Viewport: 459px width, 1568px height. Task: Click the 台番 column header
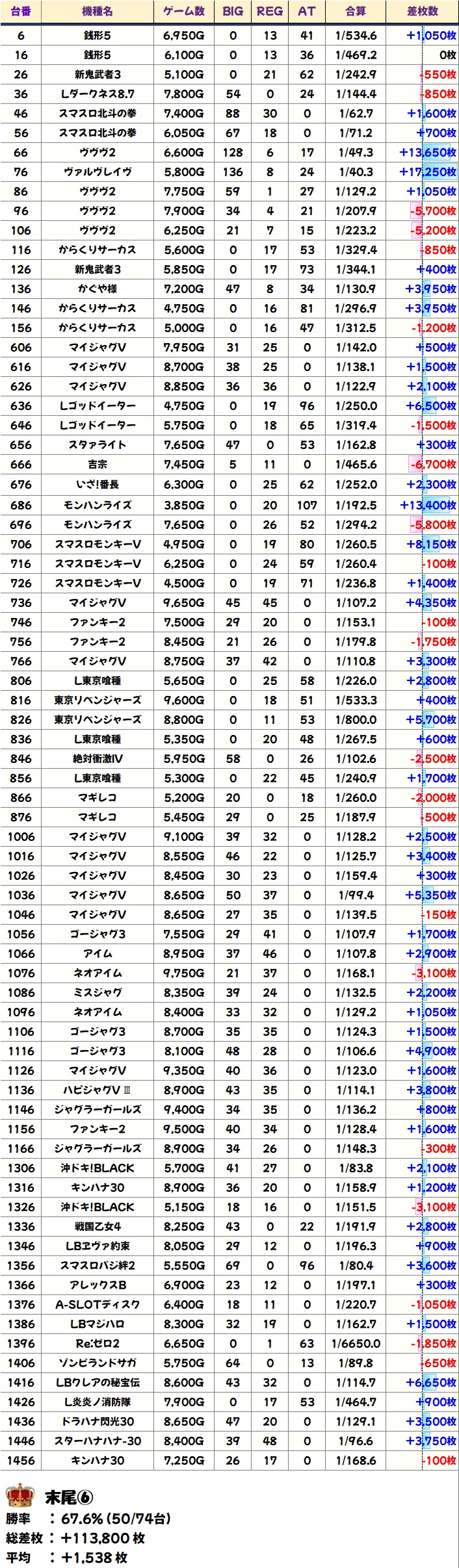21,11
